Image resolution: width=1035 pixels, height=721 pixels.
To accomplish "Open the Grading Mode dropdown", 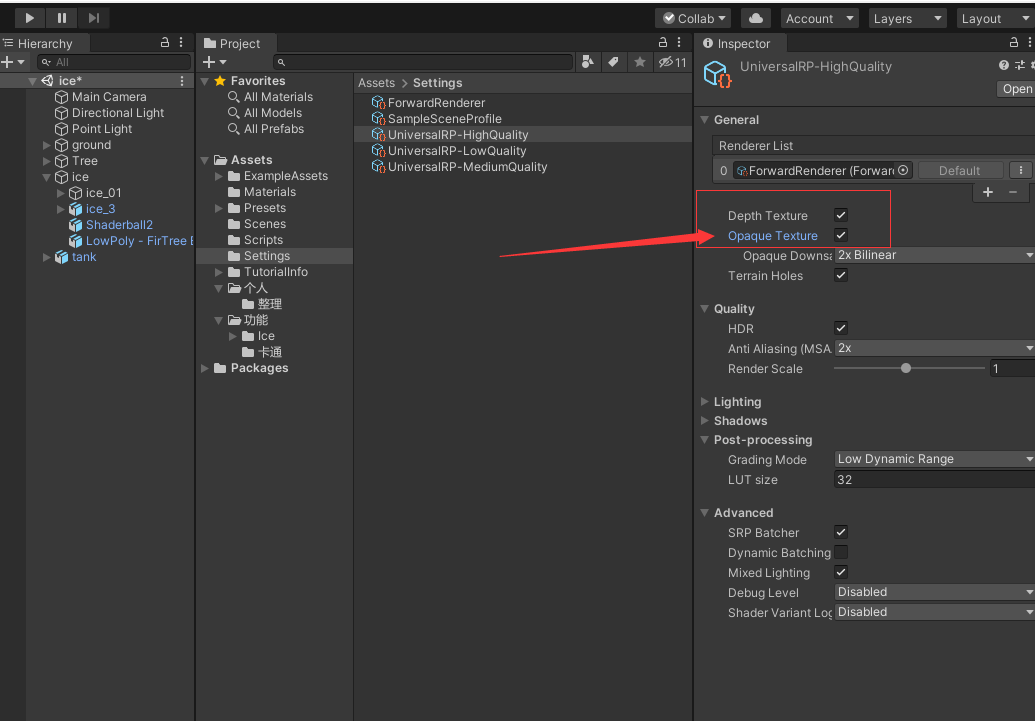I will click(x=934, y=459).
